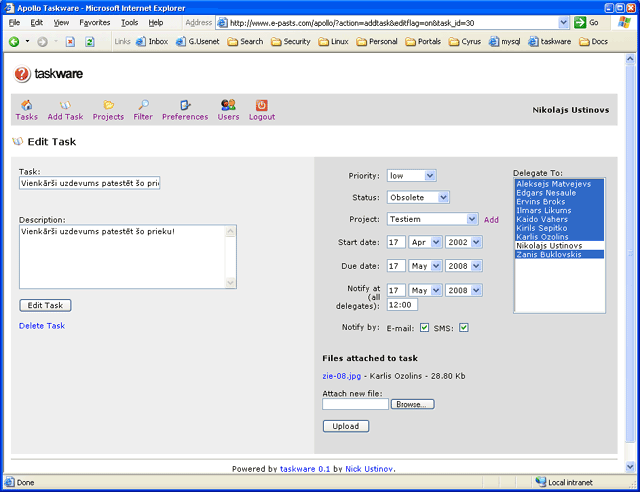Open the taskware link shortcut

coord(549,42)
